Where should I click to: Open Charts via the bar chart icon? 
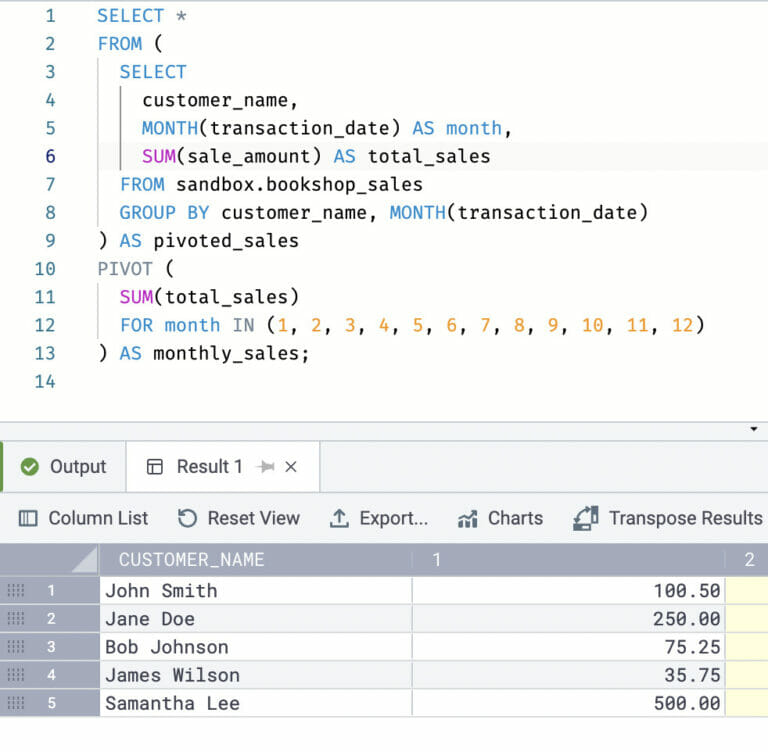pos(467,518)
